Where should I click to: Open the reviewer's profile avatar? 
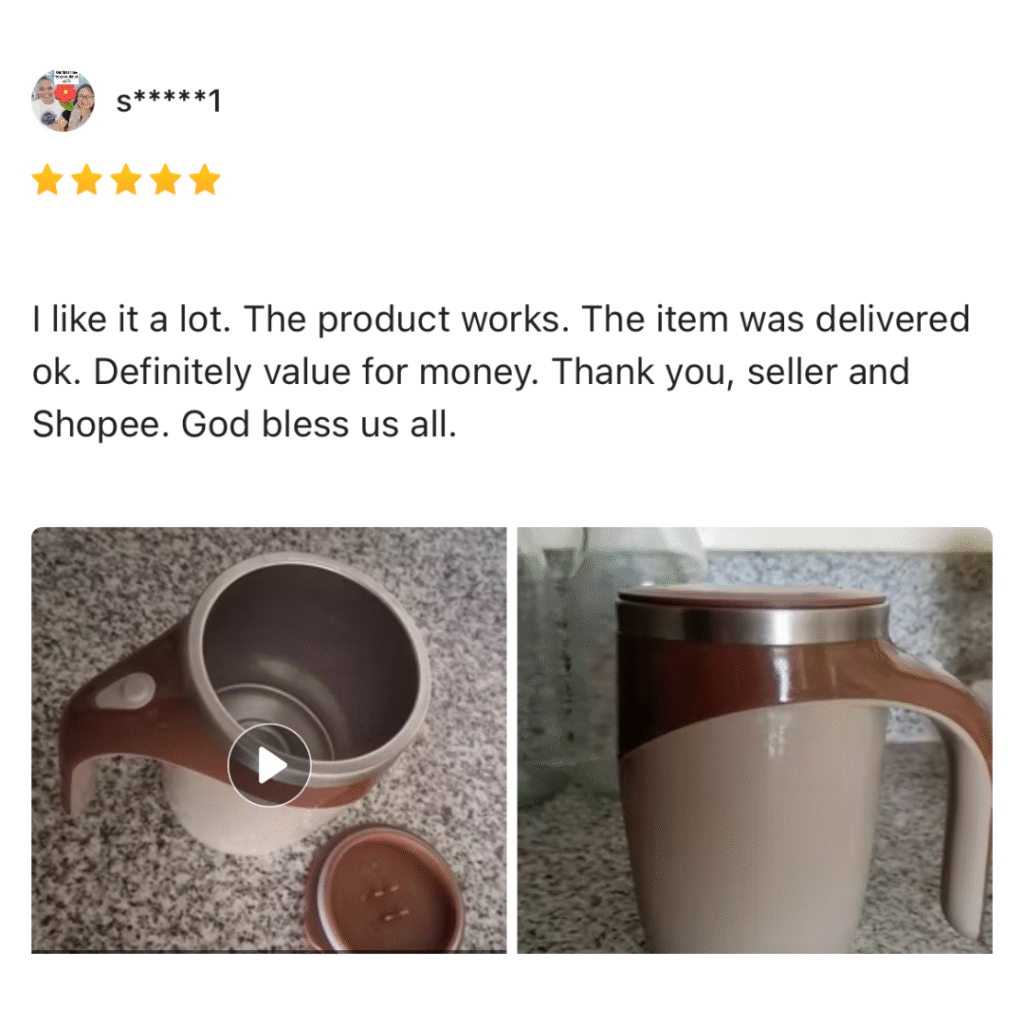(x=63, y=101)
